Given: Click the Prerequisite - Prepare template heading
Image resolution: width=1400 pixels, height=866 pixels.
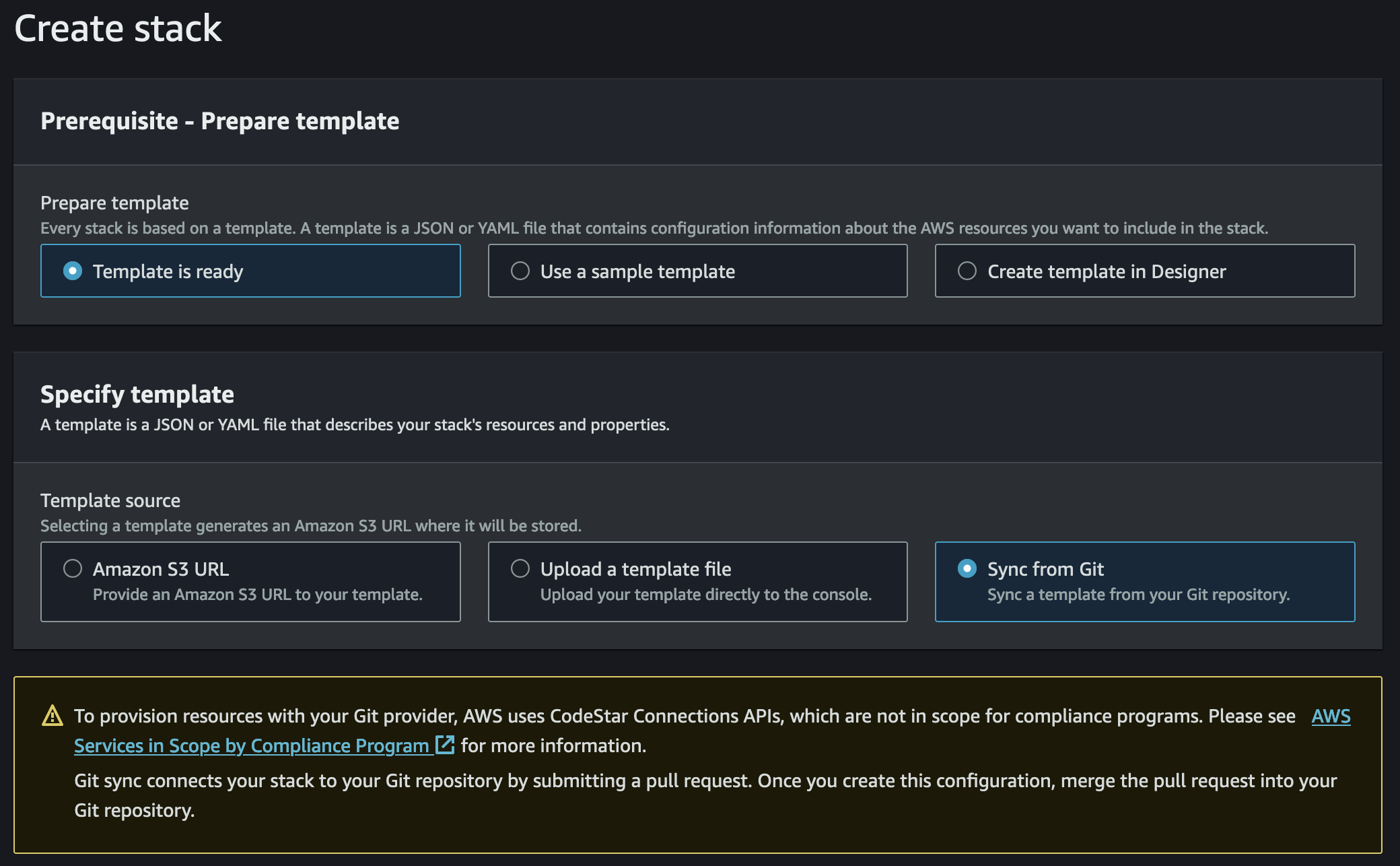Looking at the screenshot, I should (x=220, y=121).
